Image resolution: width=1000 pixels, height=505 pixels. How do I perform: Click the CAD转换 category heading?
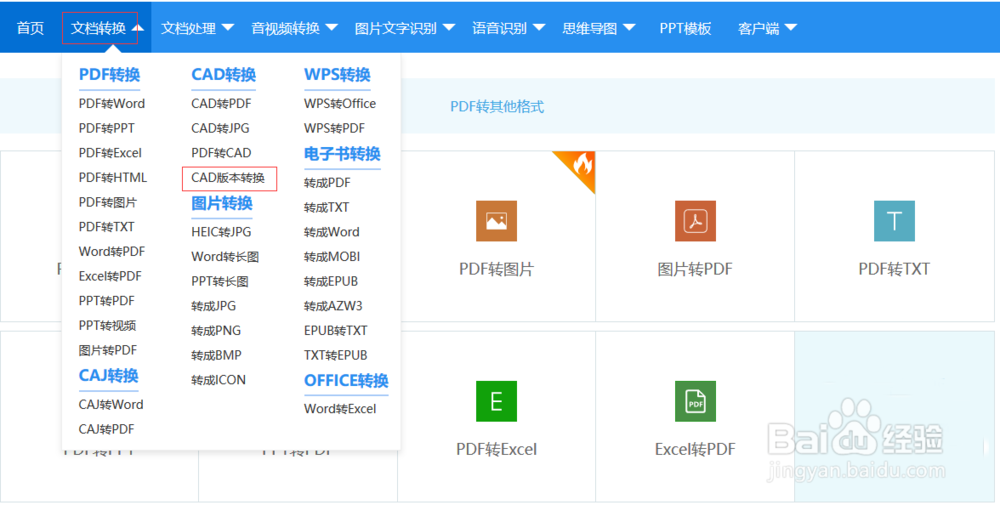[x=224, y=75]
